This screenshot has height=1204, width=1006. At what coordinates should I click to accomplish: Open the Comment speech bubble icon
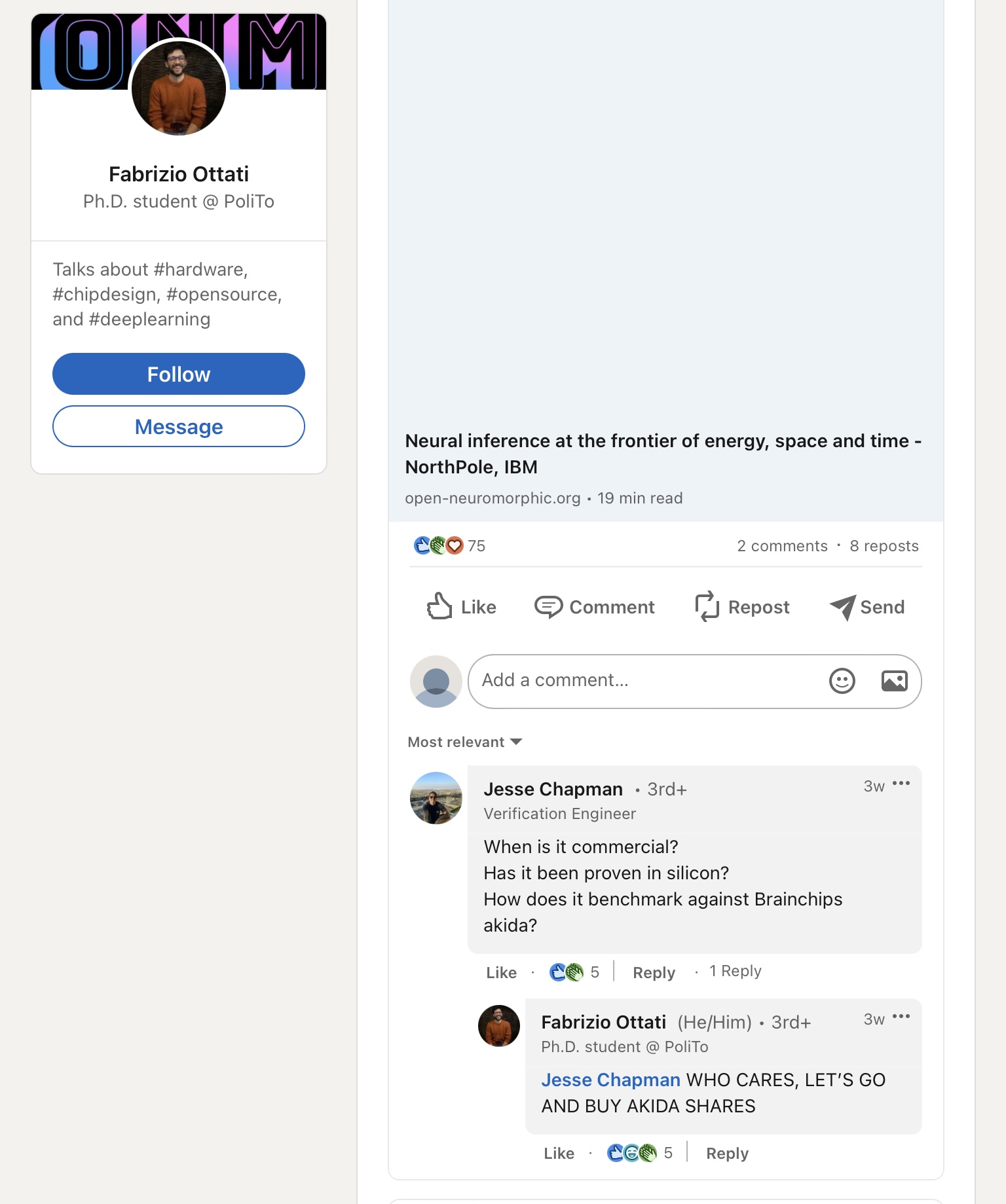point(548,607)
